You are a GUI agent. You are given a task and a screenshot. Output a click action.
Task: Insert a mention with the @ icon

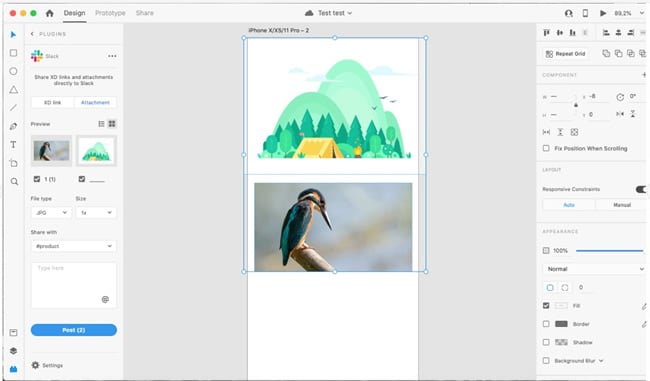coord(105,299)
